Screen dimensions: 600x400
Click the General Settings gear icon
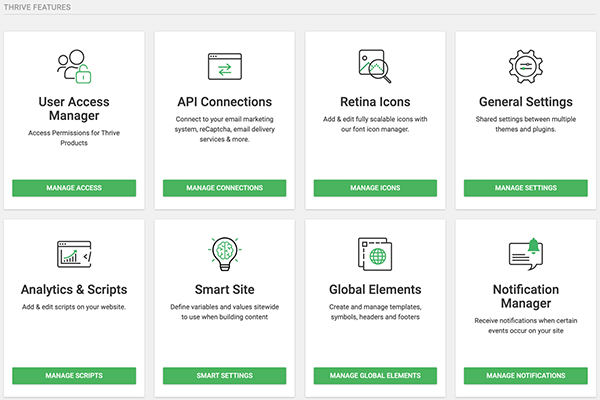(x=526, y=67)
